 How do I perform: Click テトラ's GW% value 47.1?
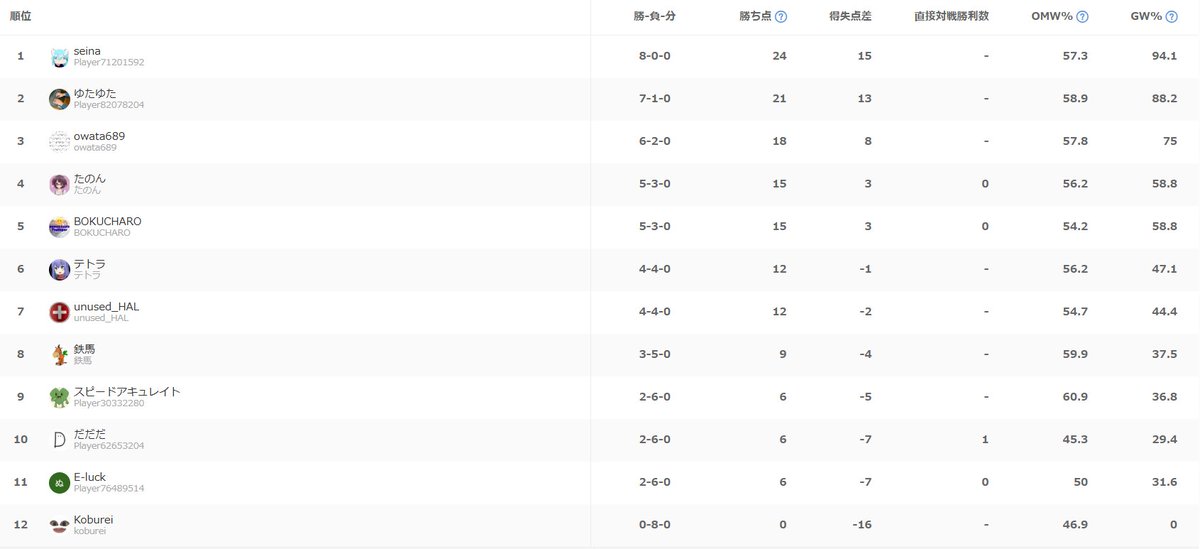click(x=1164, y=269)
